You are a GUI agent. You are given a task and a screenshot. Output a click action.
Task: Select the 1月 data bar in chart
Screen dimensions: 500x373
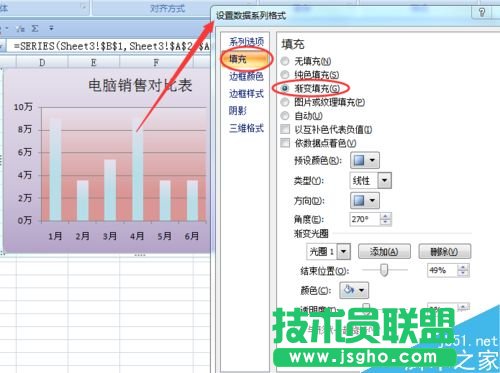55,169
